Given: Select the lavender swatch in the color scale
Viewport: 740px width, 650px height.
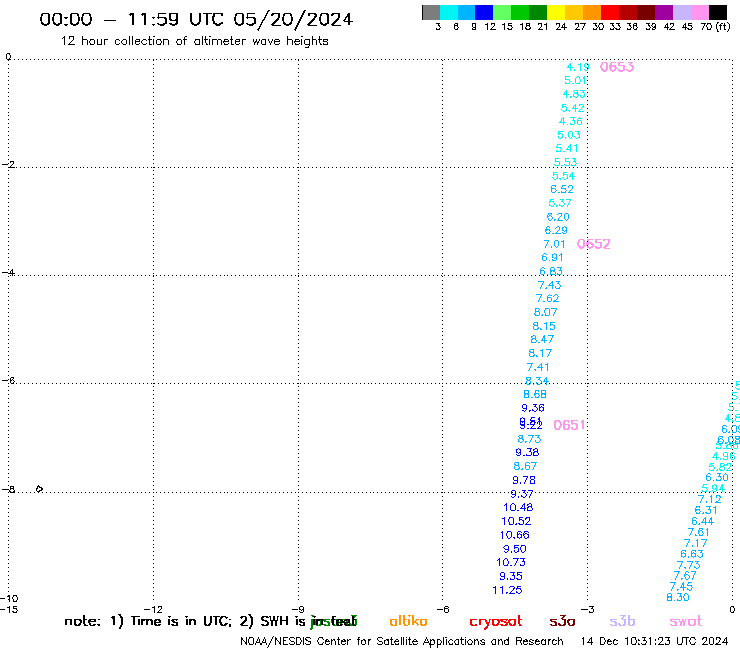Looking at the screenshot, I should click(x=681, y=12).
